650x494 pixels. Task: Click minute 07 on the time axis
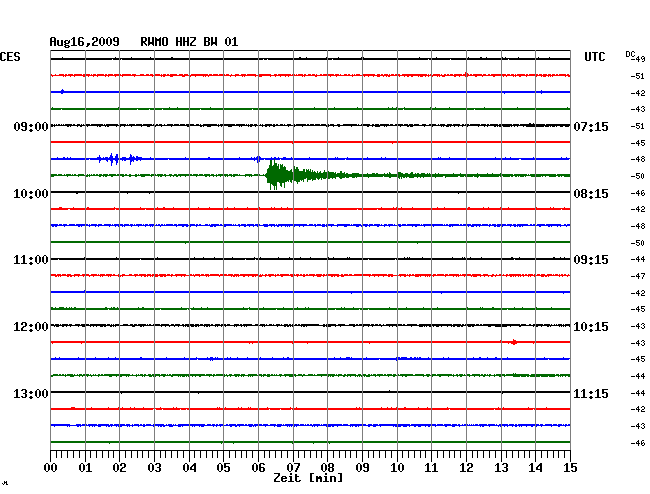pos(293,467)
